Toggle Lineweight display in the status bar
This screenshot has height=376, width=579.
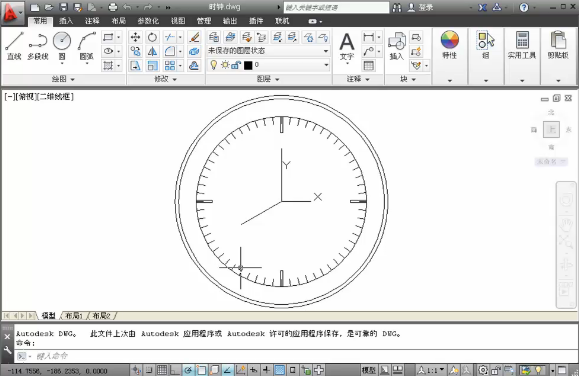click(x=266, y=370)
